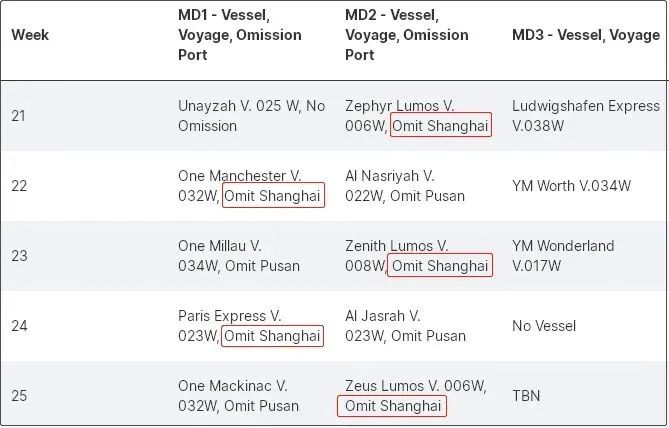This screenshot has height=428, width=669.
Task: Select the Ludwigshafen Express V.038W cell
Action: tap(586, 116)
